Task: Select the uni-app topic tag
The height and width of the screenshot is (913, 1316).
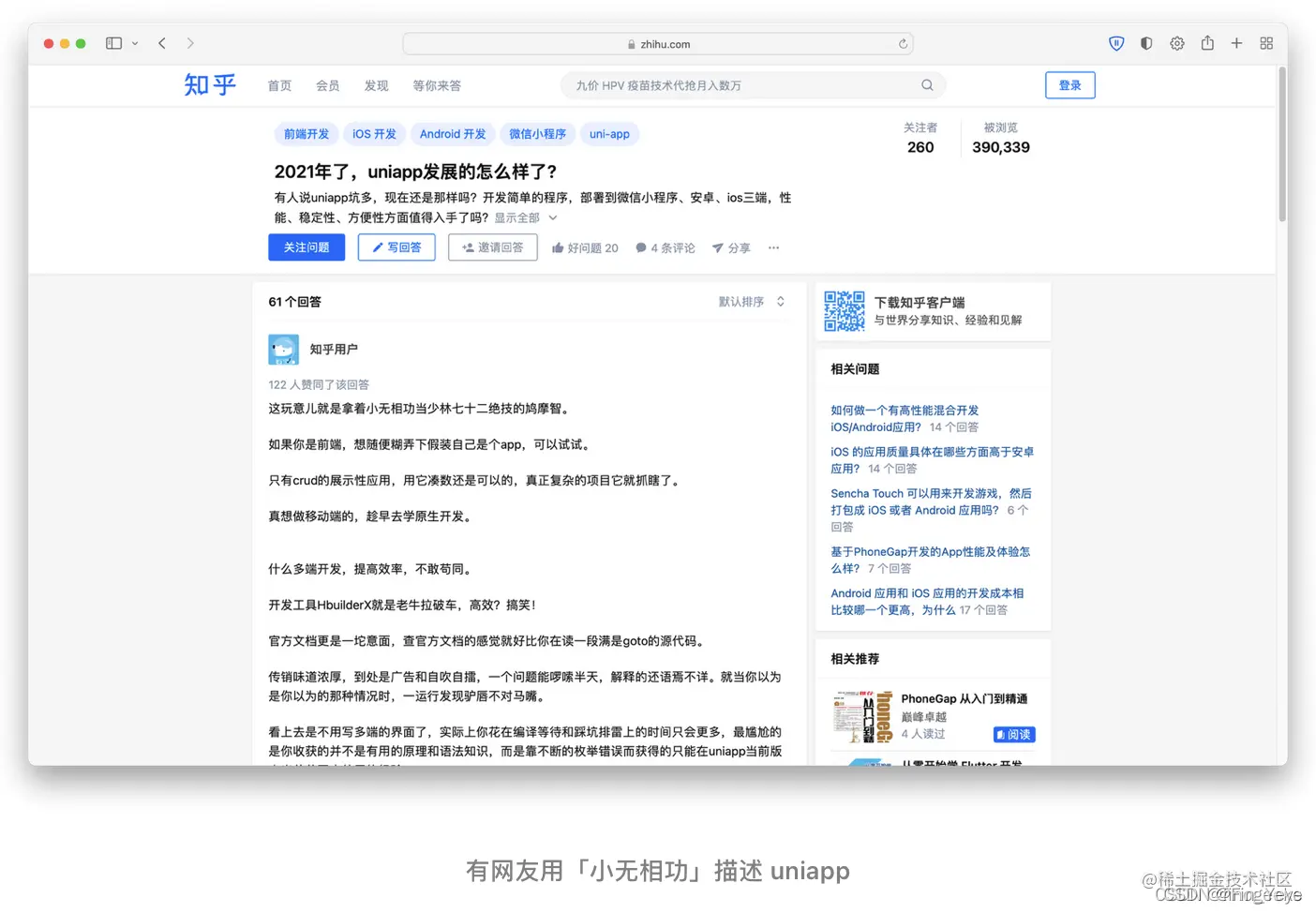Action: (x=609, y=134)
